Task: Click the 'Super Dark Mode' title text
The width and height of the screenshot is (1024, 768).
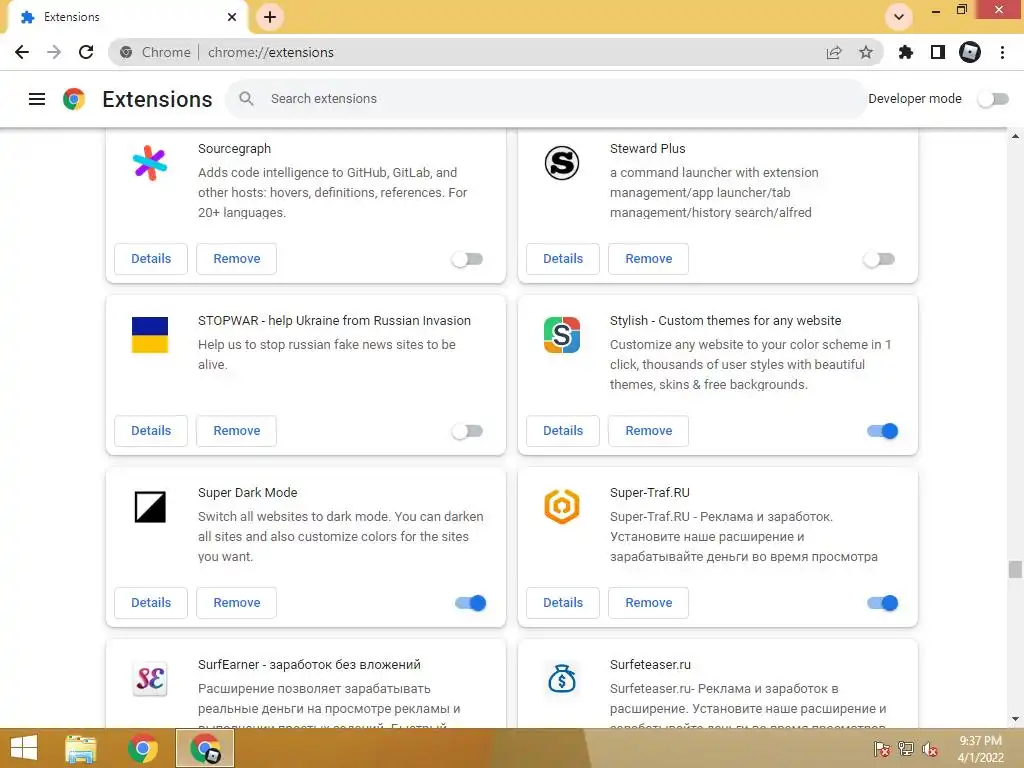Action: [x=248, y=492]
